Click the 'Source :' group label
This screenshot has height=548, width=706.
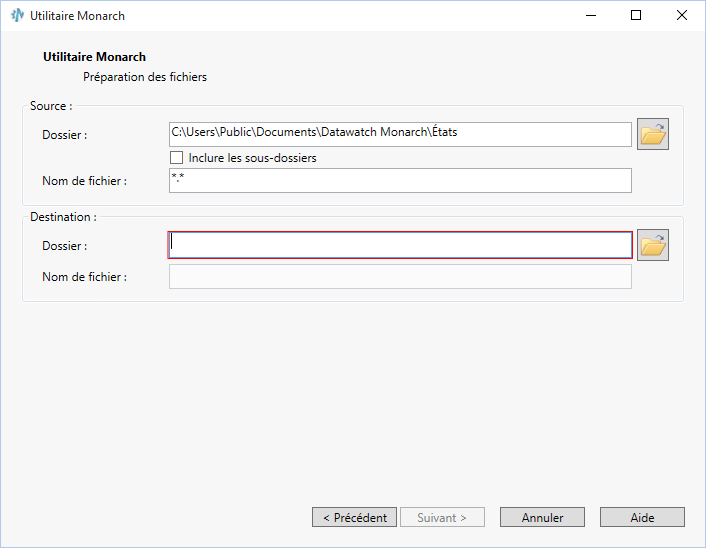click(x=51, y=106)
